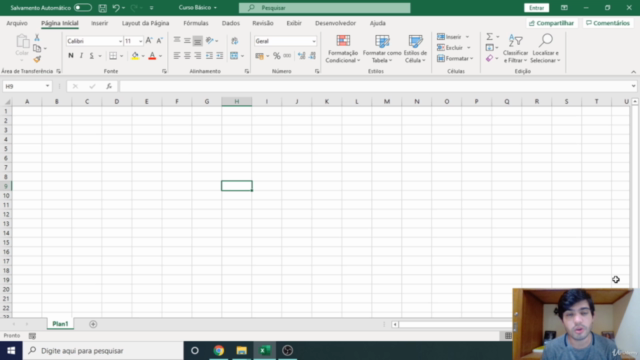
Task: Click the AutoSum sigma icon
Action: (489, 37)
